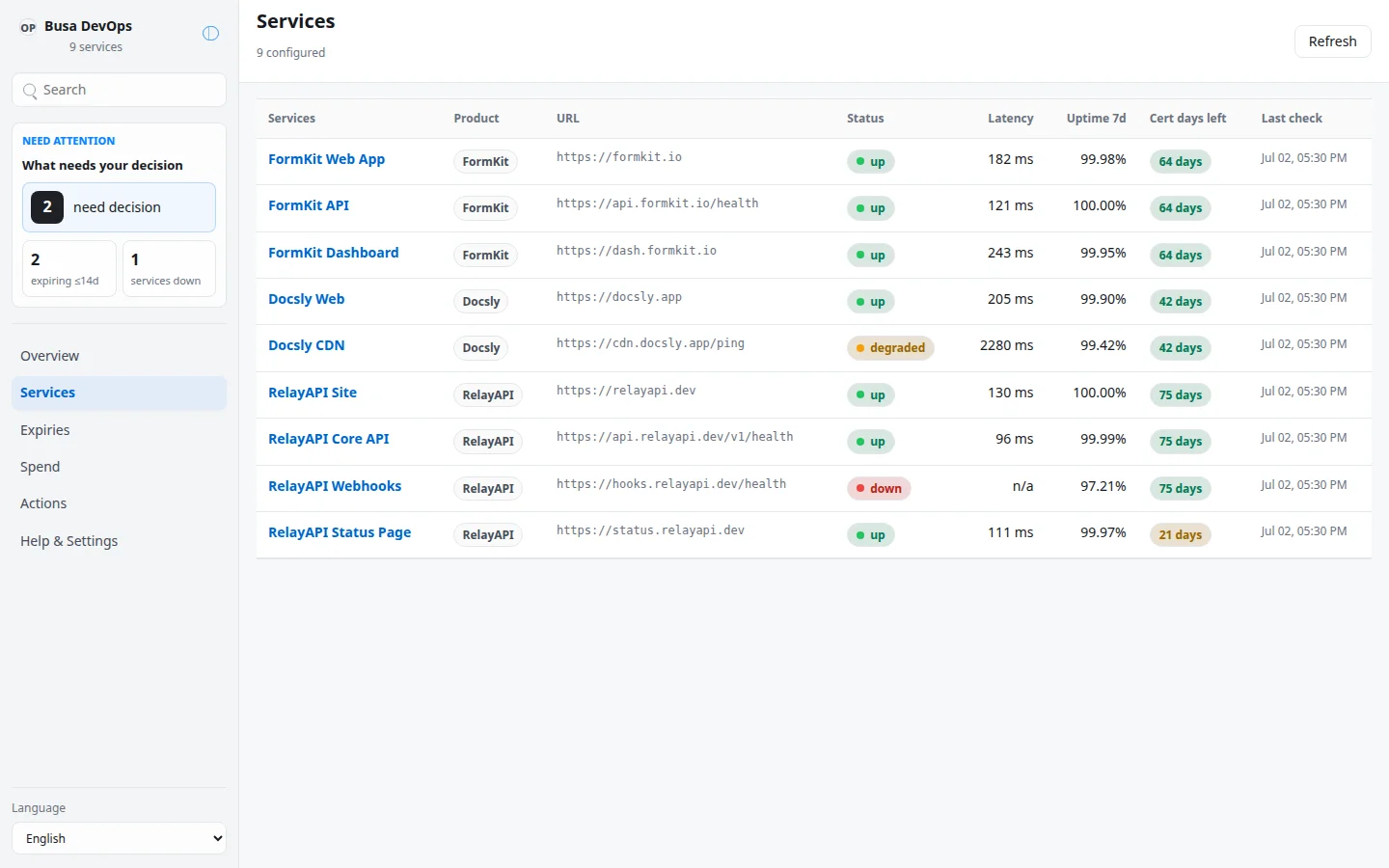Open the Language dropdown

(119, 838)
